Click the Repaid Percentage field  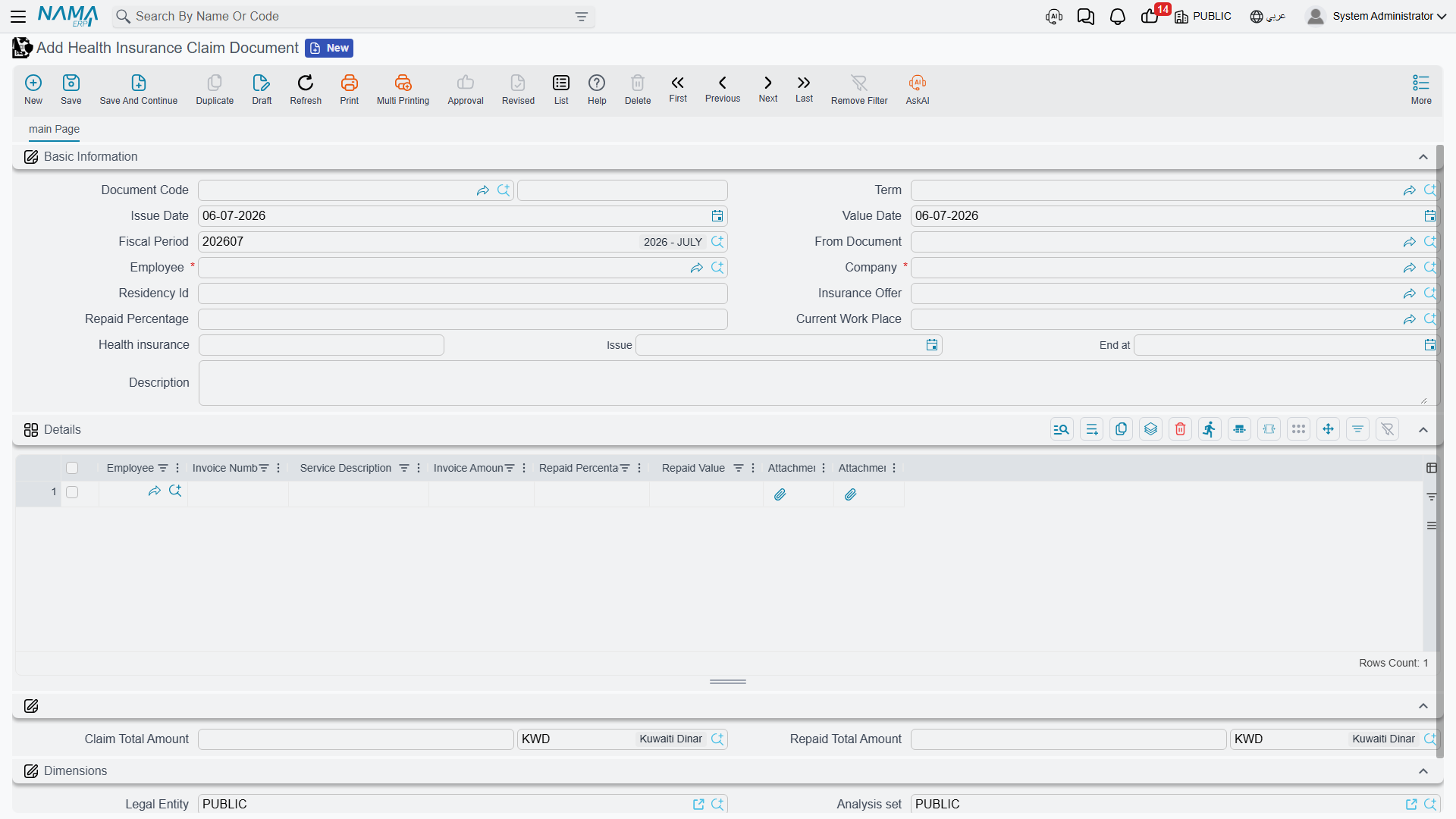pyautogui.click(x=463, y=319)
